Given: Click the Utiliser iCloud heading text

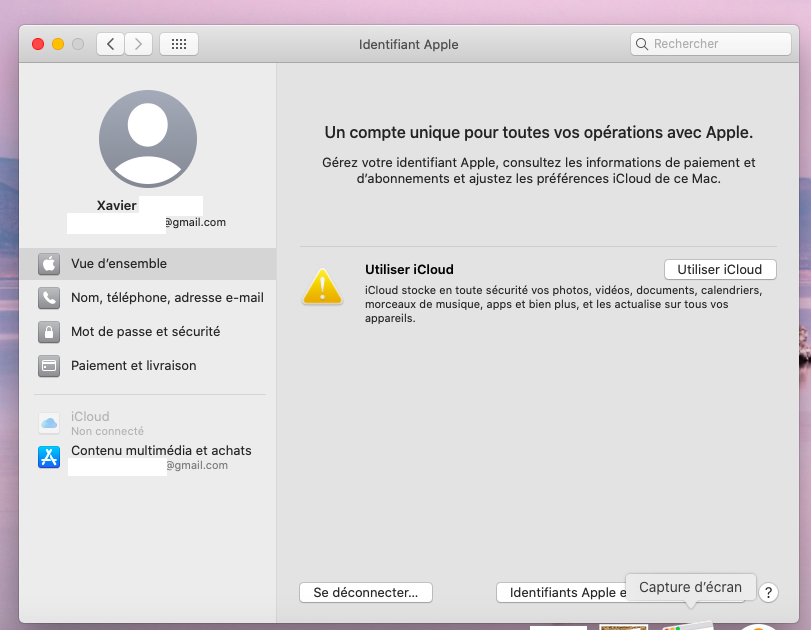Looking at the screenshot, I should point(409,269).
